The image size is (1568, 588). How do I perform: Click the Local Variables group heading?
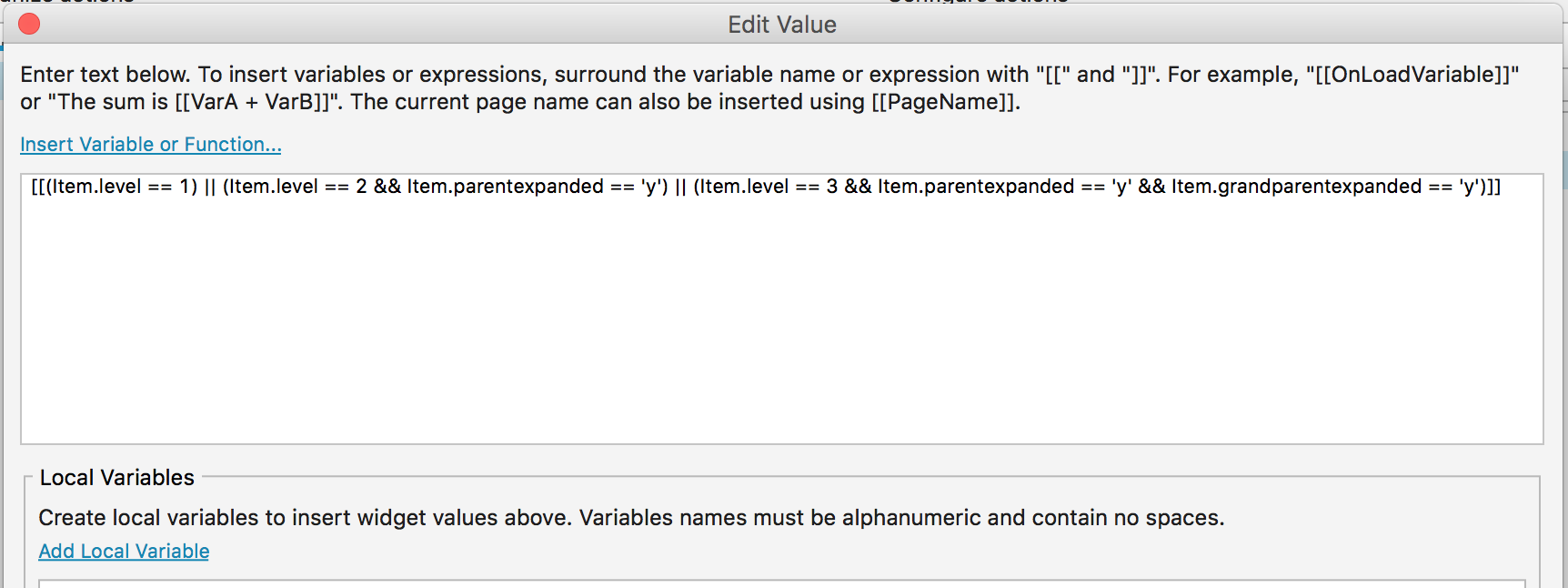coord(117,478)
